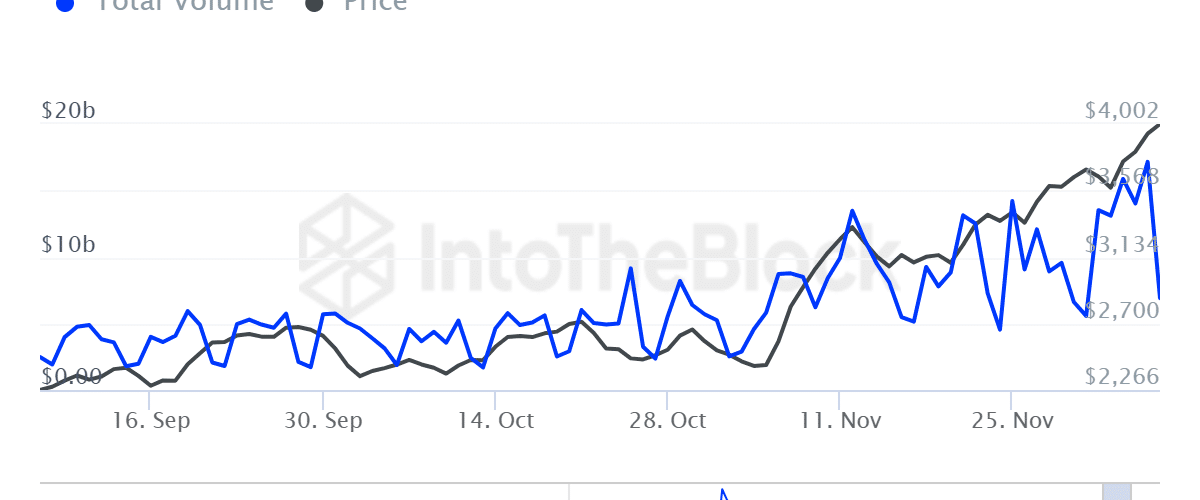Click the shaded range navigator handle

[1116, 491]
